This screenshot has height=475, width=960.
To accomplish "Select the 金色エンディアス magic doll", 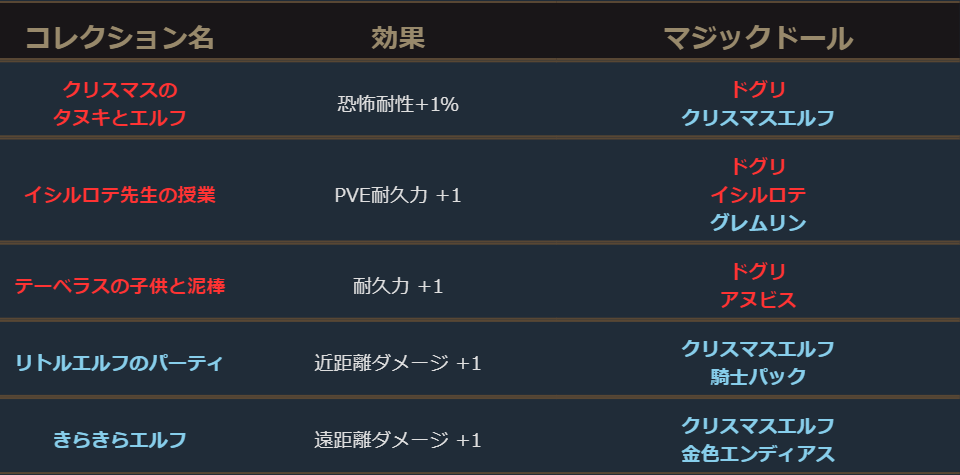I will [x=758, y=454].
